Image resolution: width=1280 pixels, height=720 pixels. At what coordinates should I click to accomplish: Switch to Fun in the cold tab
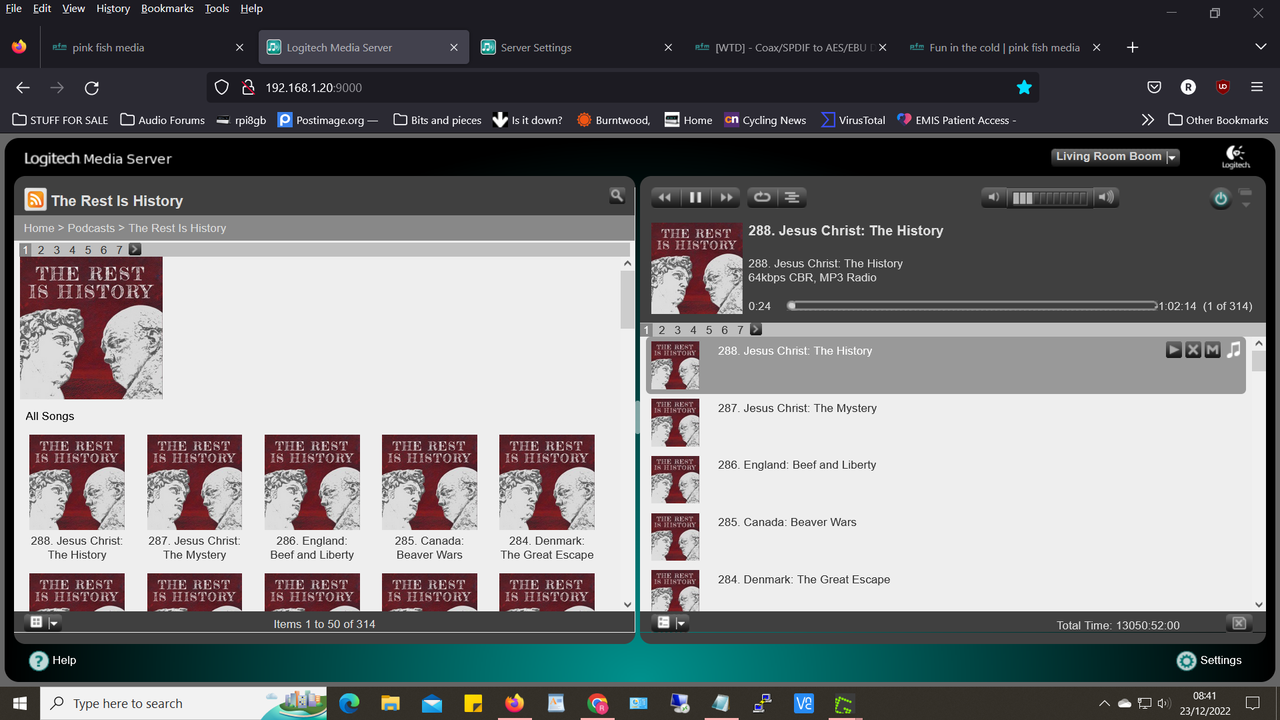click(x=1003, y=47)
